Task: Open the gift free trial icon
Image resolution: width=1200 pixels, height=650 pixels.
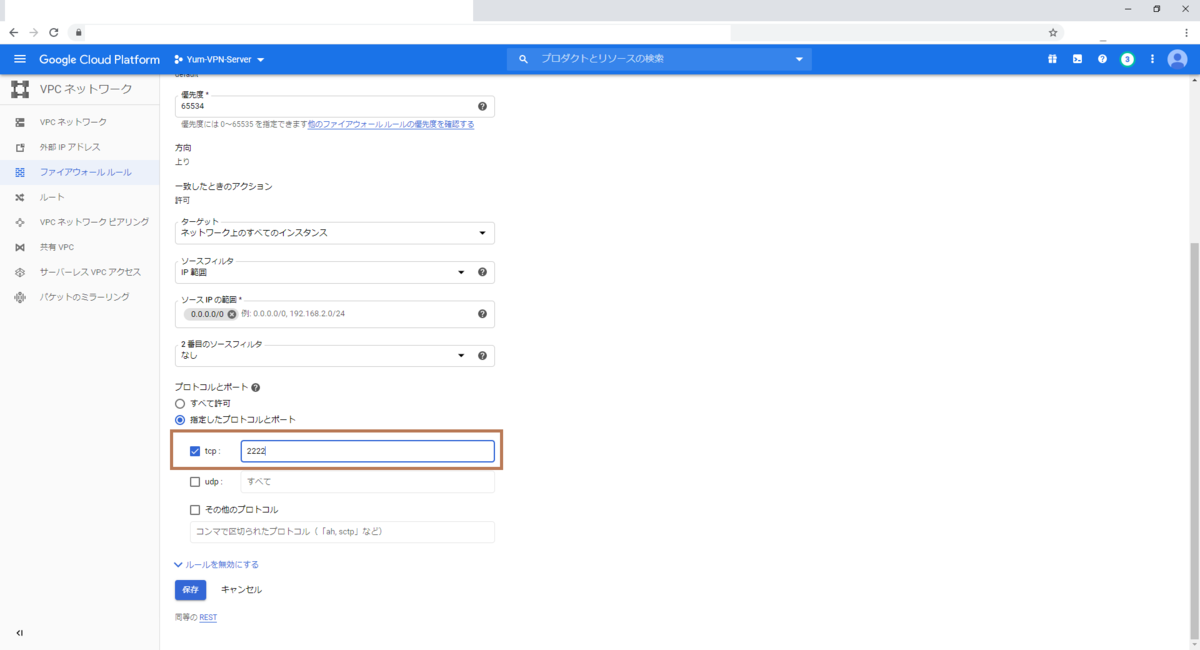Action: pyautogui.click(x=1052, y=59)
